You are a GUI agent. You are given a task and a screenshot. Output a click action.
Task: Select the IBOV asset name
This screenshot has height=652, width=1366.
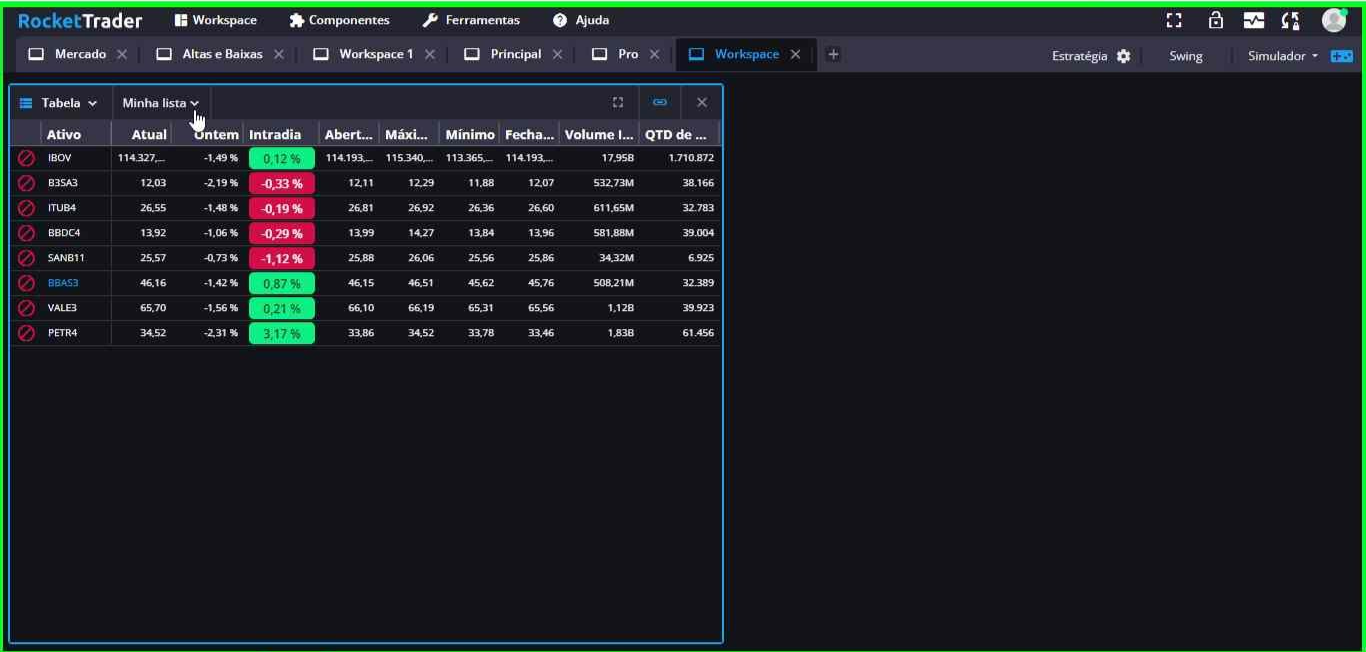(60, 158)
